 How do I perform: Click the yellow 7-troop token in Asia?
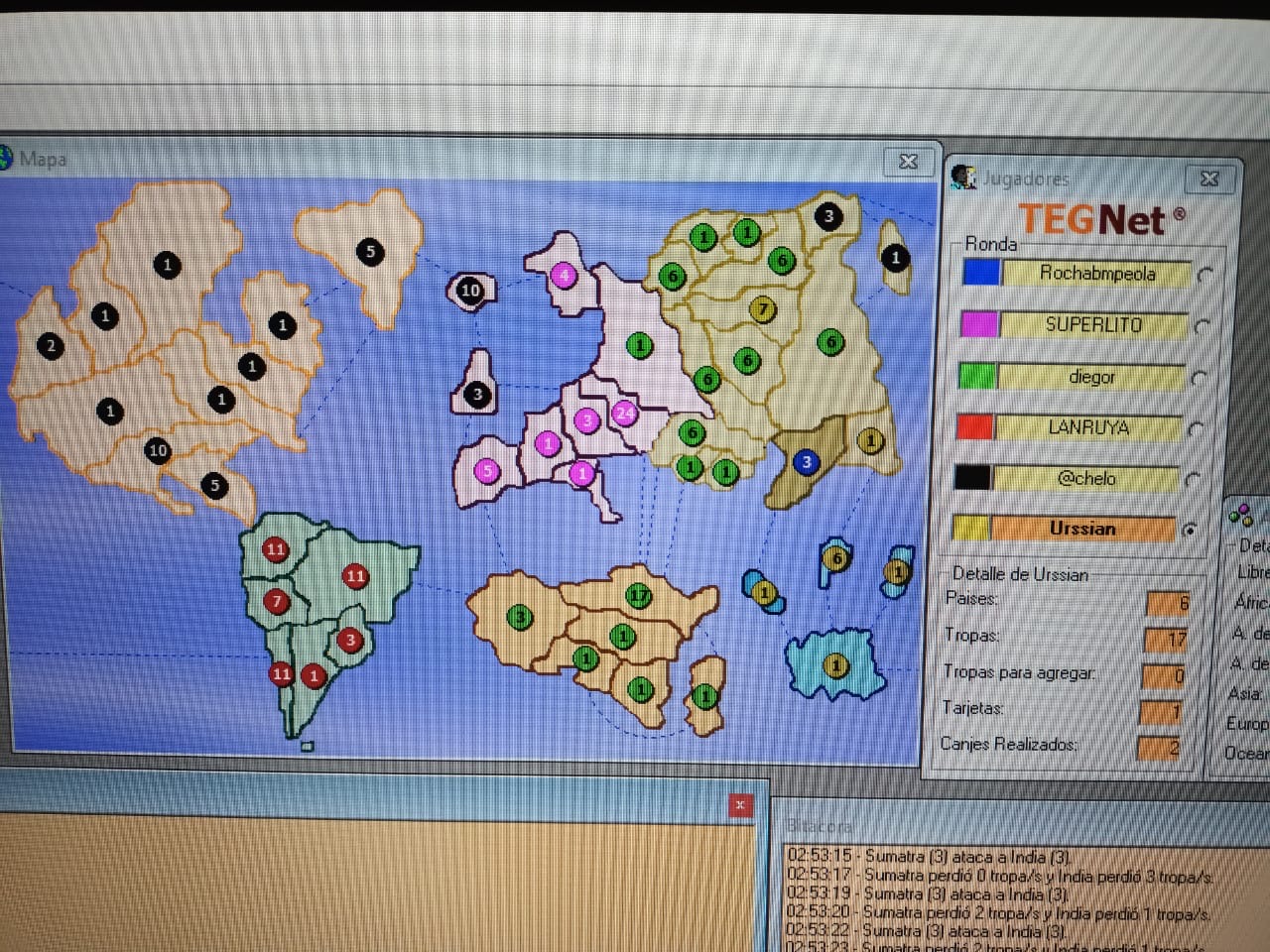tap(762, 308)
